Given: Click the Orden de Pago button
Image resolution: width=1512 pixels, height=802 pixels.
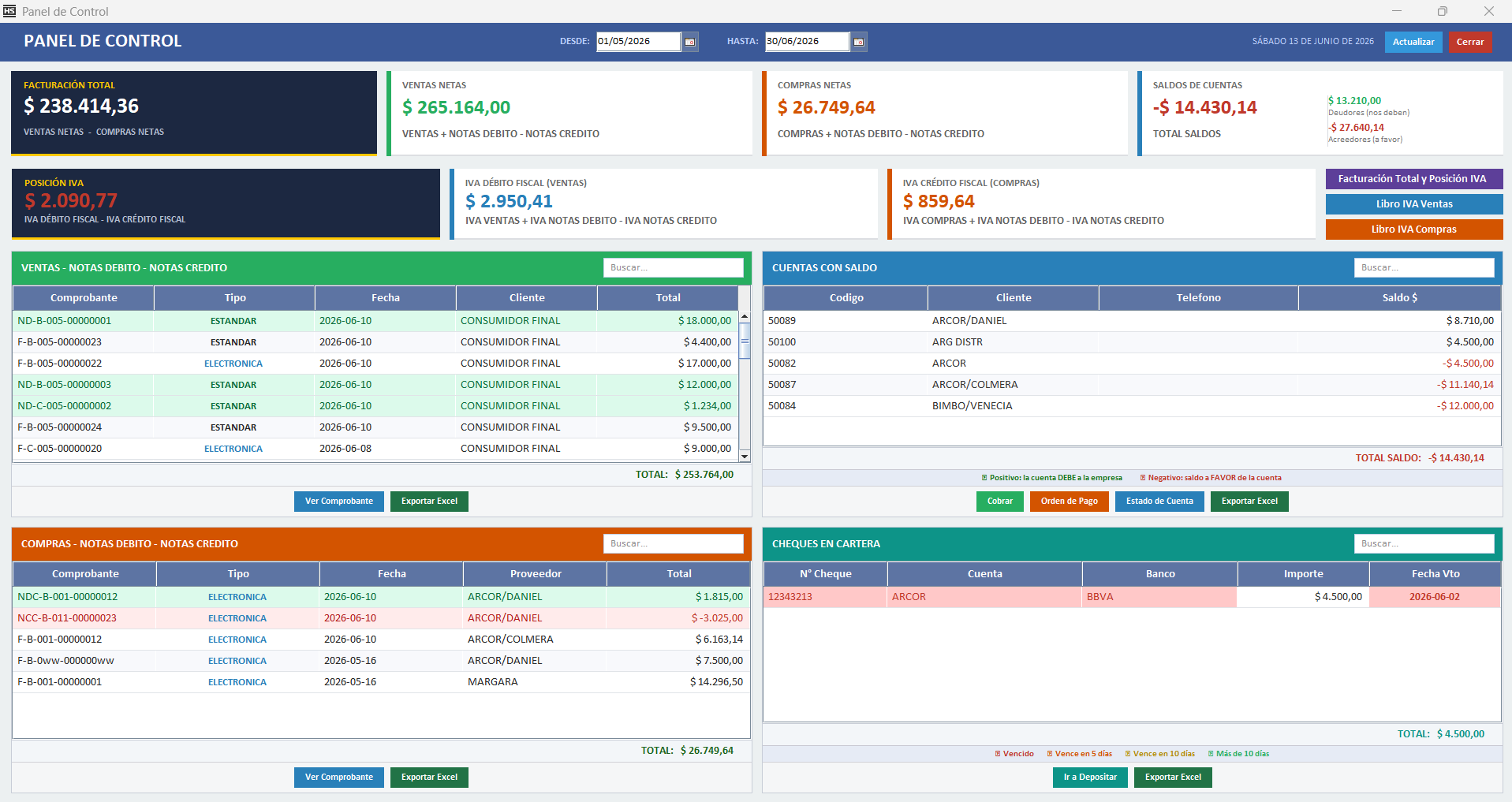Looking at the screenshot, I should pos(1070,502).
